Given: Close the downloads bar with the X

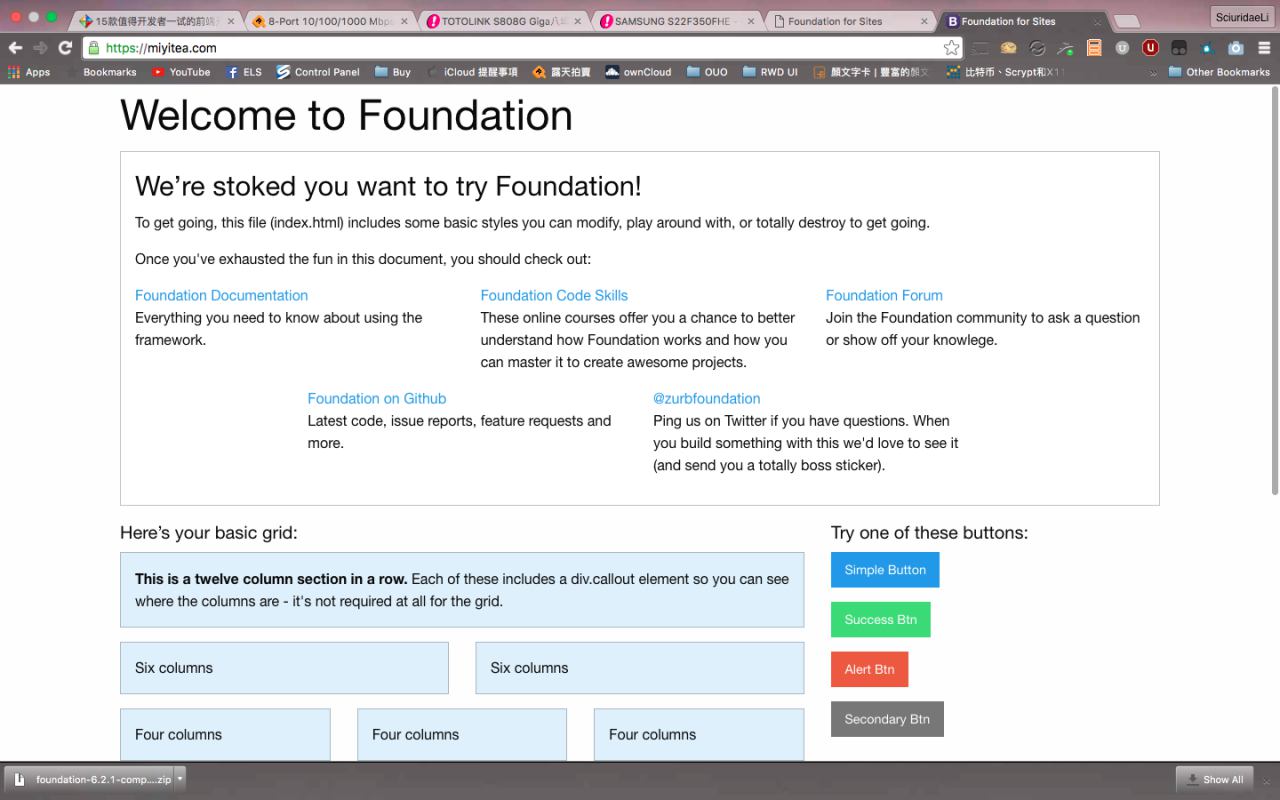Looking at the screenshot, I should click(1265, 779).
